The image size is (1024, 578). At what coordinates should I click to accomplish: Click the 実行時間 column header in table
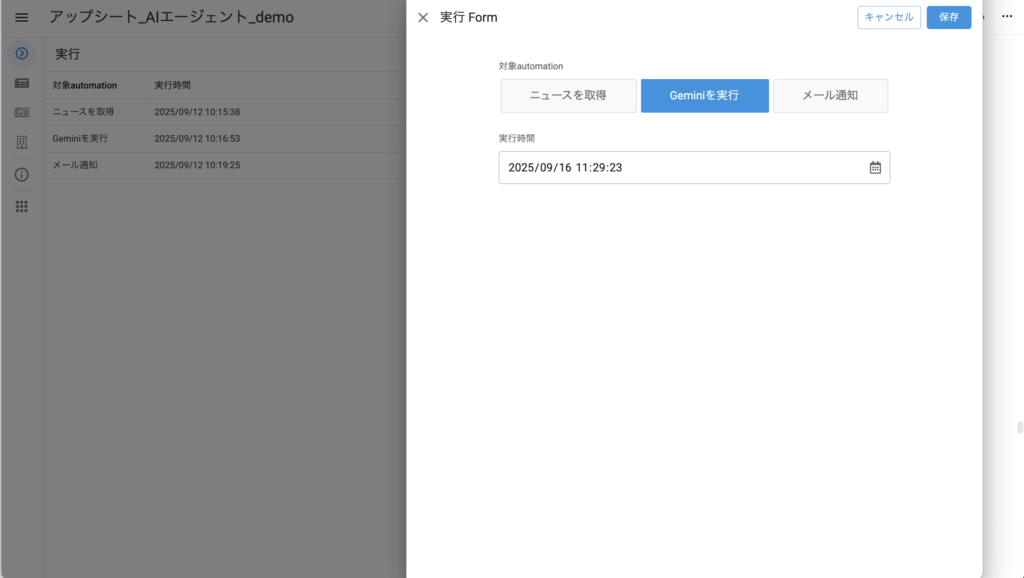tap(172, 85)
